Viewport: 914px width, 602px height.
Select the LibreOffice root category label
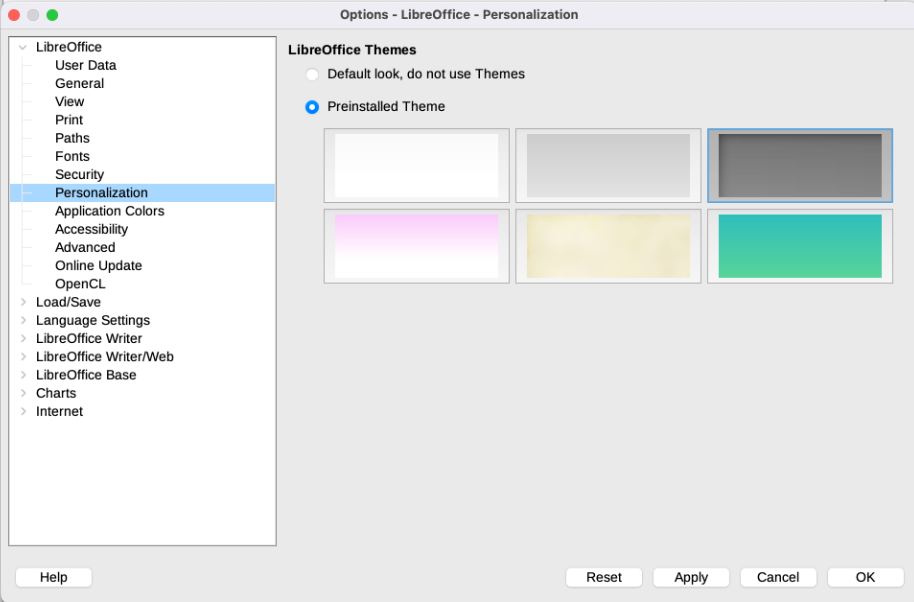(69, 47)
